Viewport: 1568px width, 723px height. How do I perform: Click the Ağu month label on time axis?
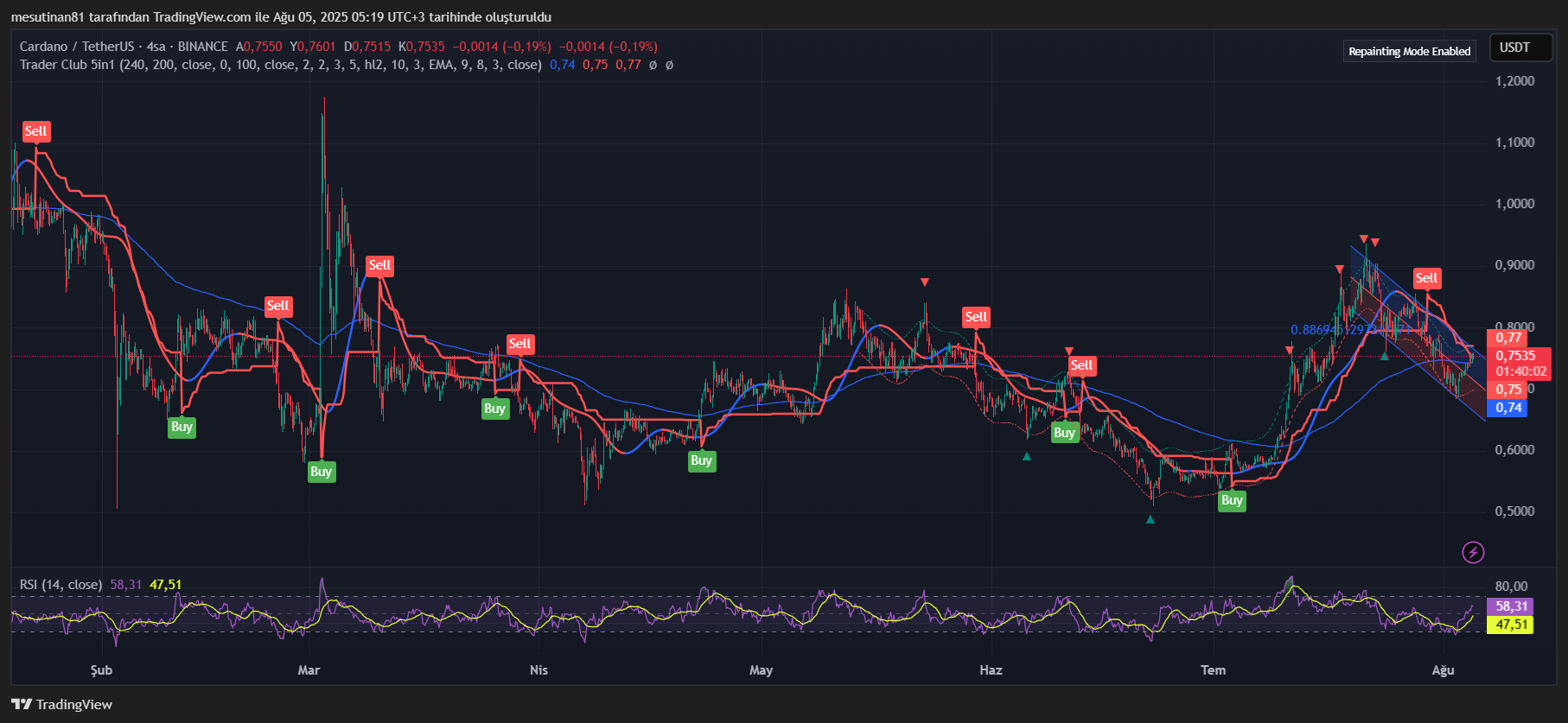tap(1443, 670)
